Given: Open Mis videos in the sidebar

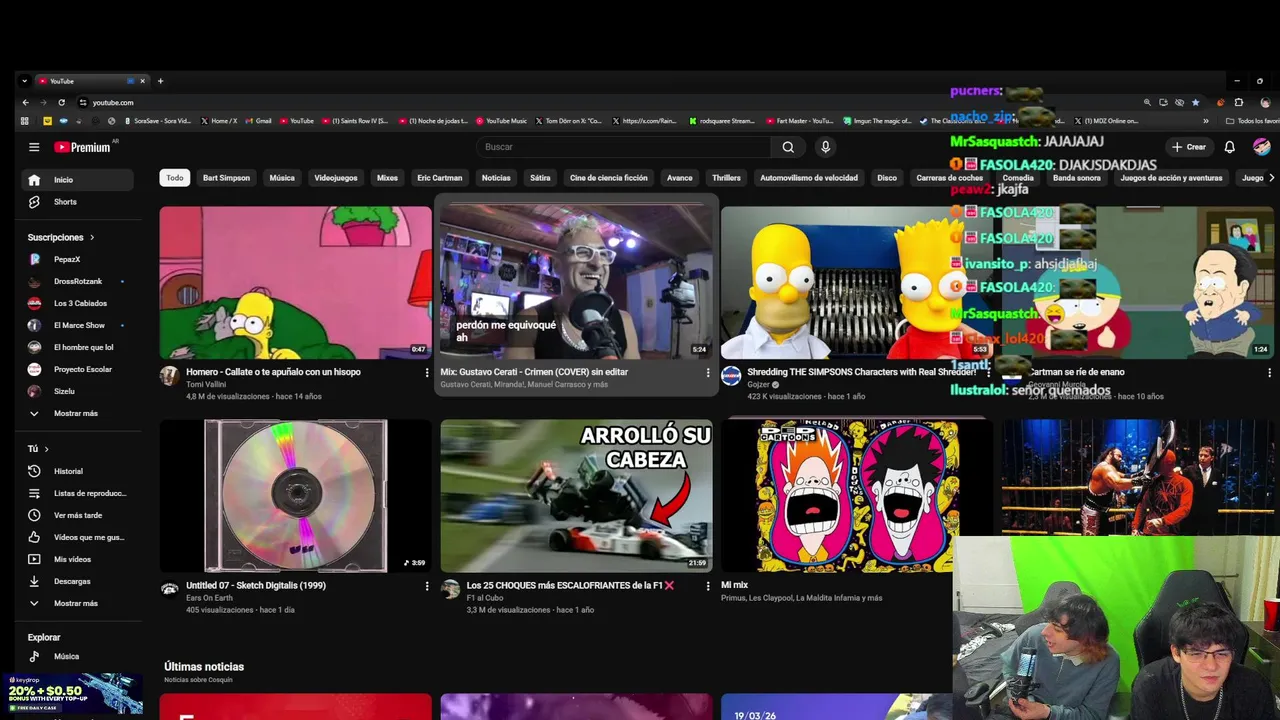Looking at the screenshot, I should click(79, 559).
